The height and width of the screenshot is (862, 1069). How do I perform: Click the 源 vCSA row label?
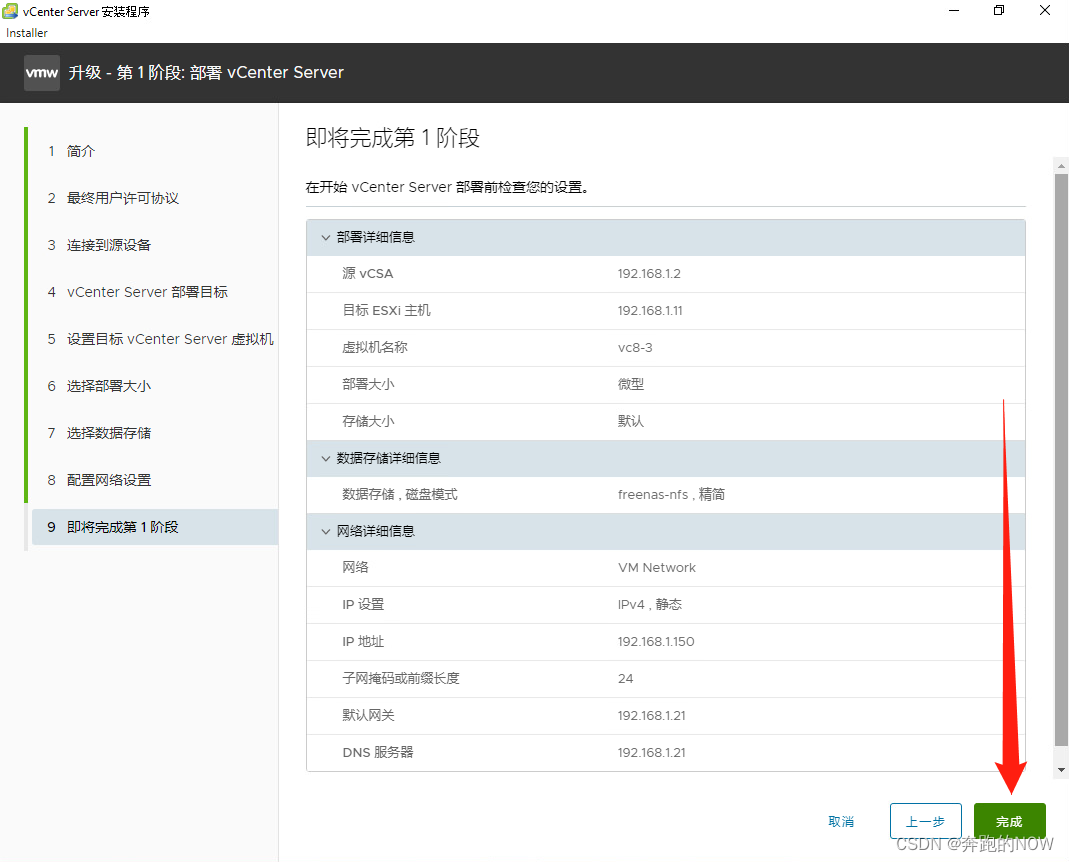click(367, 273)
